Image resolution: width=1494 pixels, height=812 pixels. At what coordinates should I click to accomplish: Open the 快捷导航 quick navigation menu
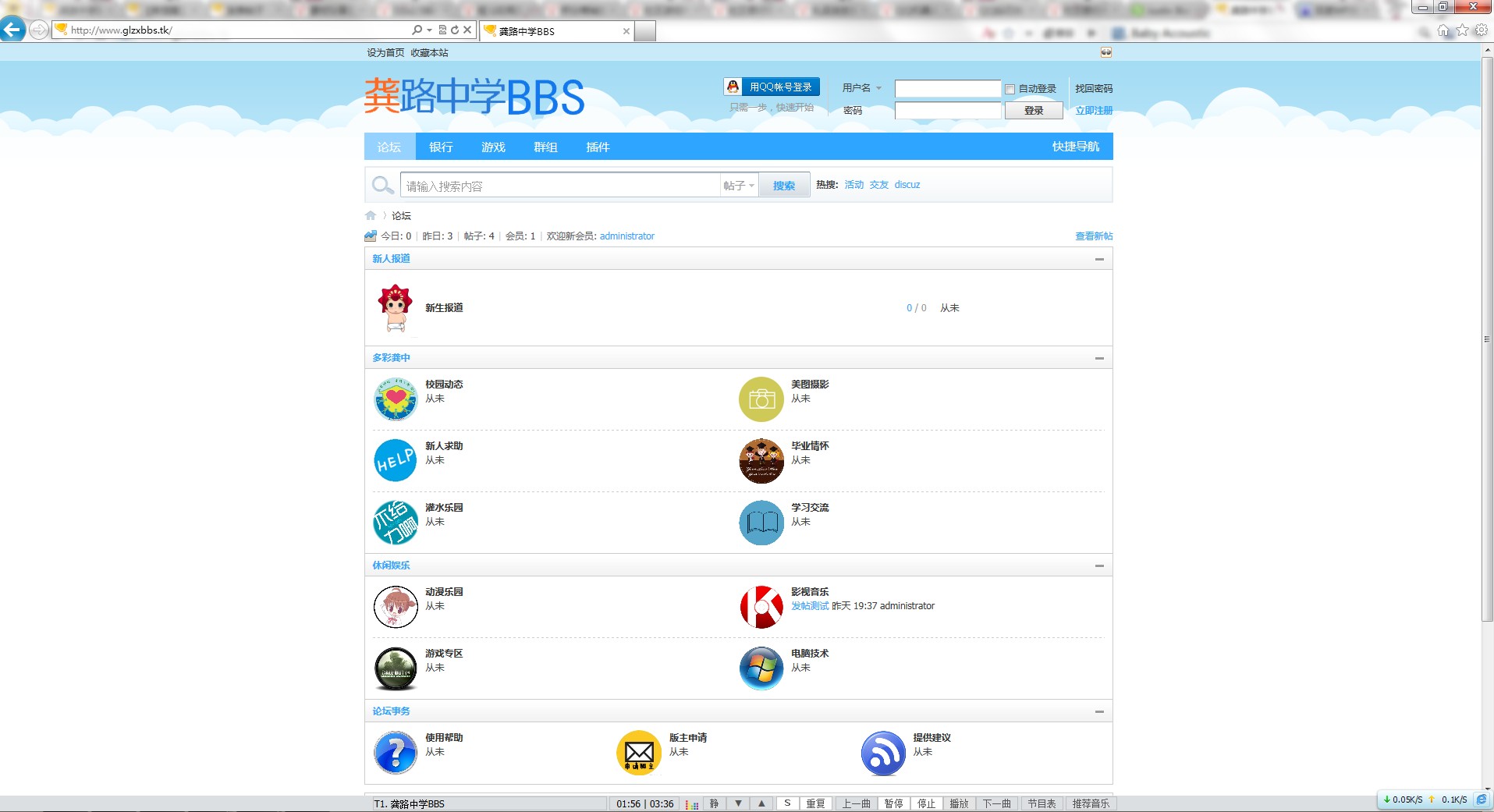1075,147
